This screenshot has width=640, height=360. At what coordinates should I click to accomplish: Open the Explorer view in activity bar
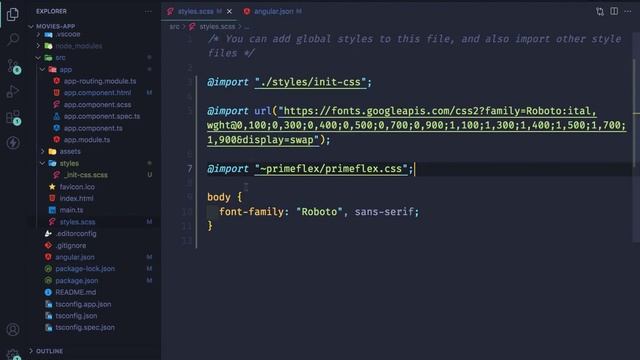[13, 14]
